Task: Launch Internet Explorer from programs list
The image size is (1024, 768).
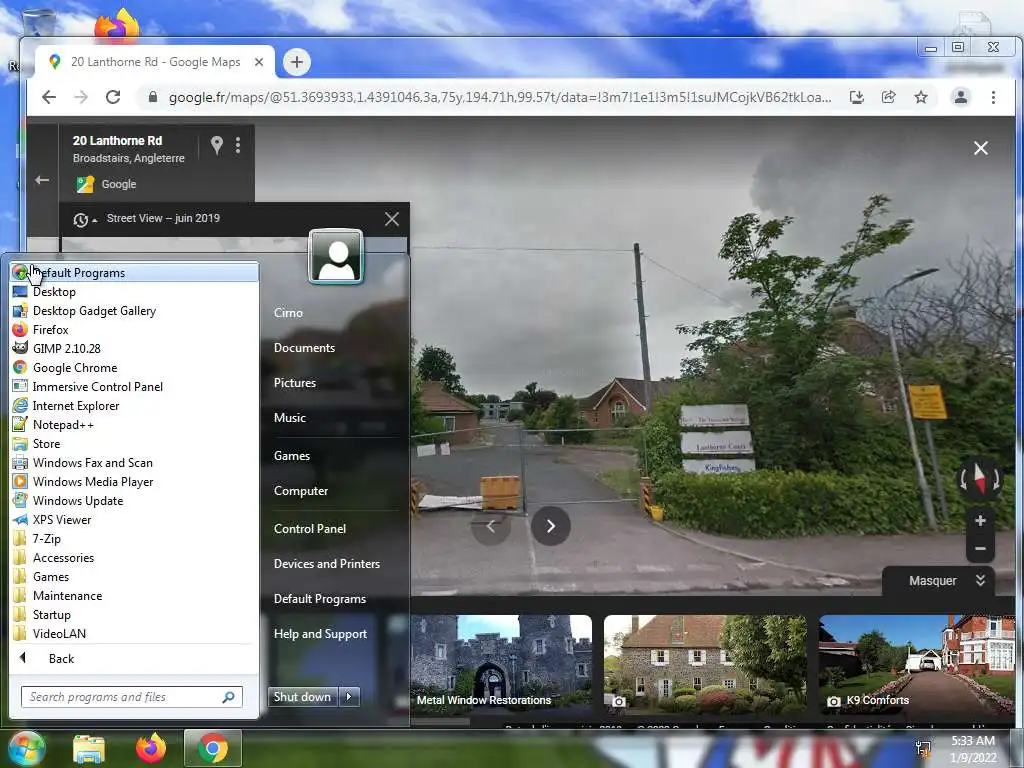Action: coord(134,406)
